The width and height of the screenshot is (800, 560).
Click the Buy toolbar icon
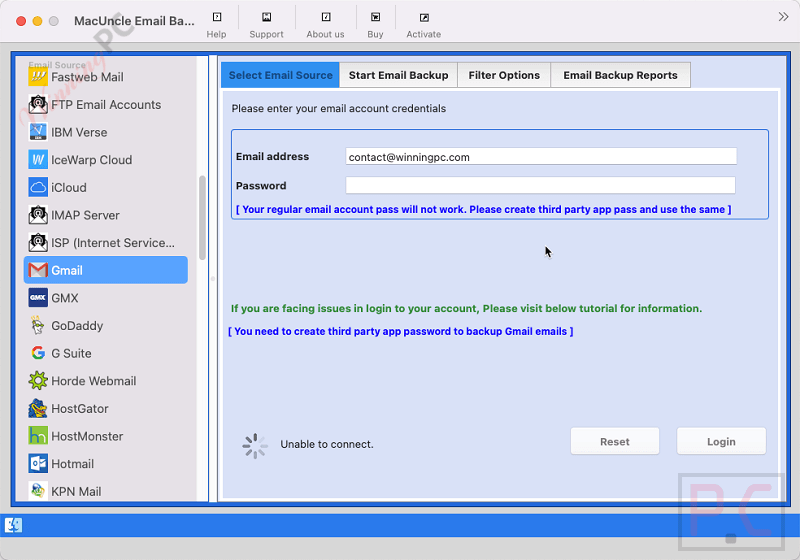pyautogui.click(x=375, y=17)
